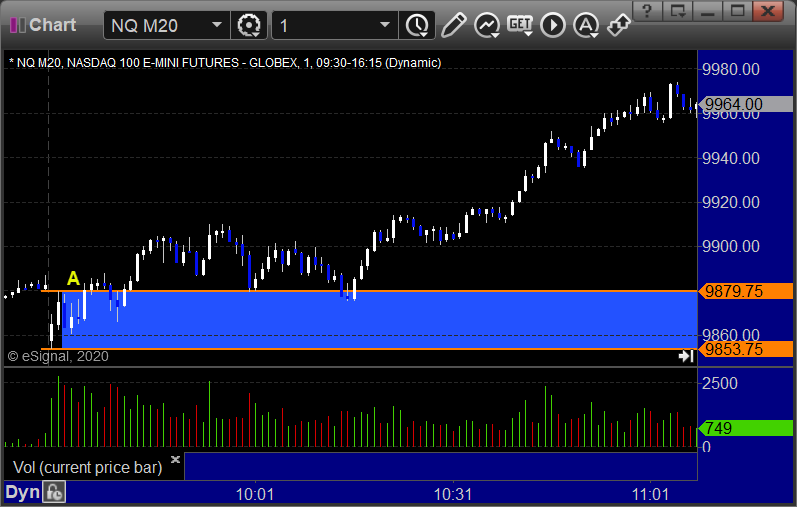Click the 11:01 time axis label
The image size is (797, 507).
click(651, 494)
